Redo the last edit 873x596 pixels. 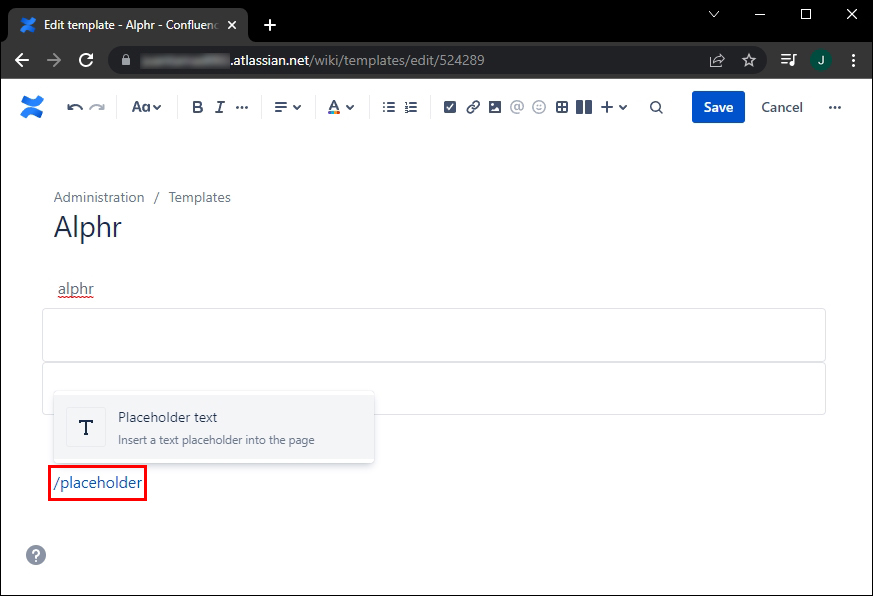[x=97, y=107]
